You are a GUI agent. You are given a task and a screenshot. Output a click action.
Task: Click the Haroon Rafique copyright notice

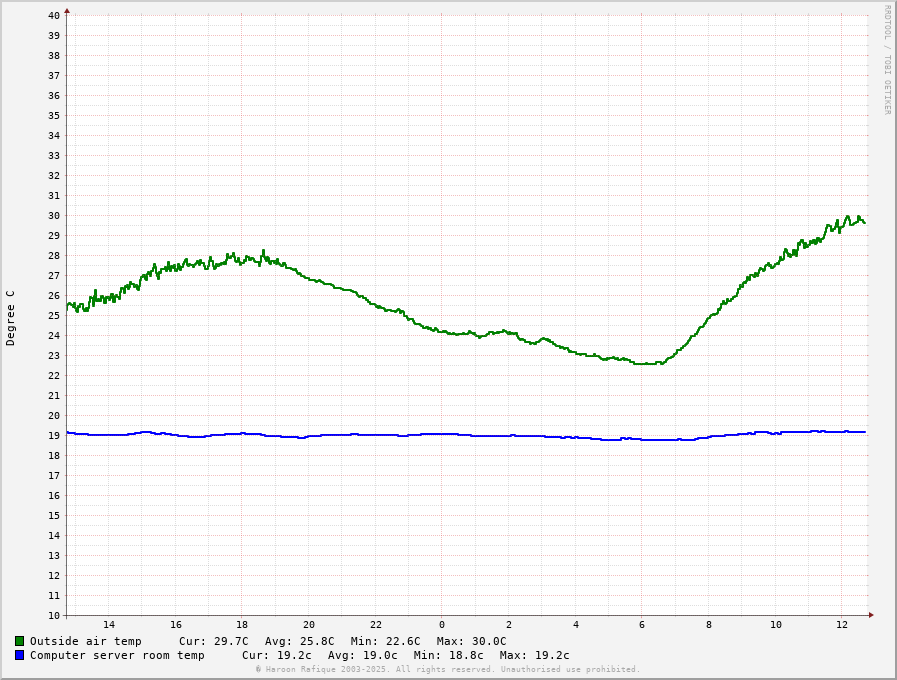click(x=447, y=669)
